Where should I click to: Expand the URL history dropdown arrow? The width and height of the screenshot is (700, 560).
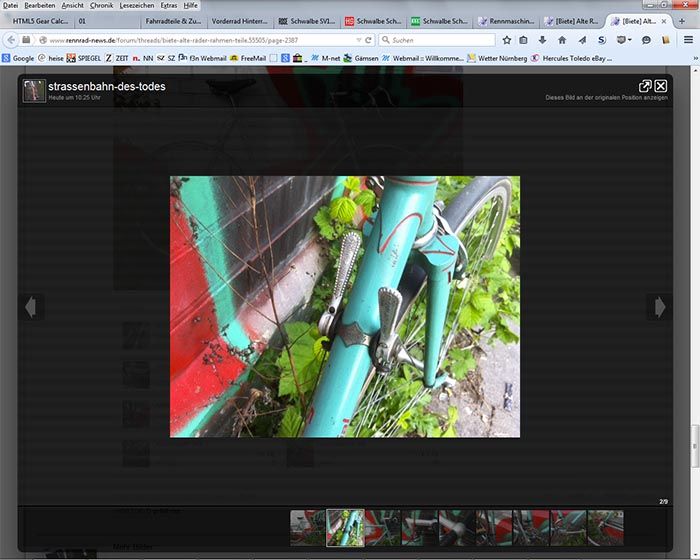357,40
